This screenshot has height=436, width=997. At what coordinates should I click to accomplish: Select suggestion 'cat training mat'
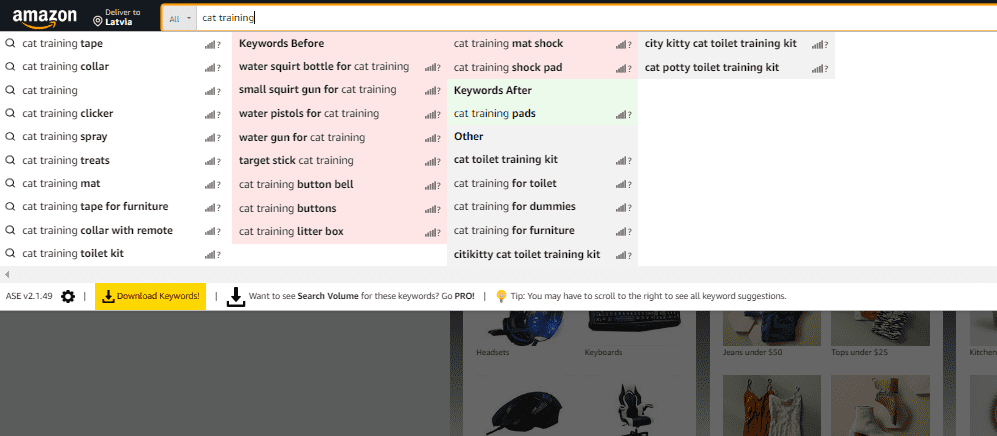[61, 183]
